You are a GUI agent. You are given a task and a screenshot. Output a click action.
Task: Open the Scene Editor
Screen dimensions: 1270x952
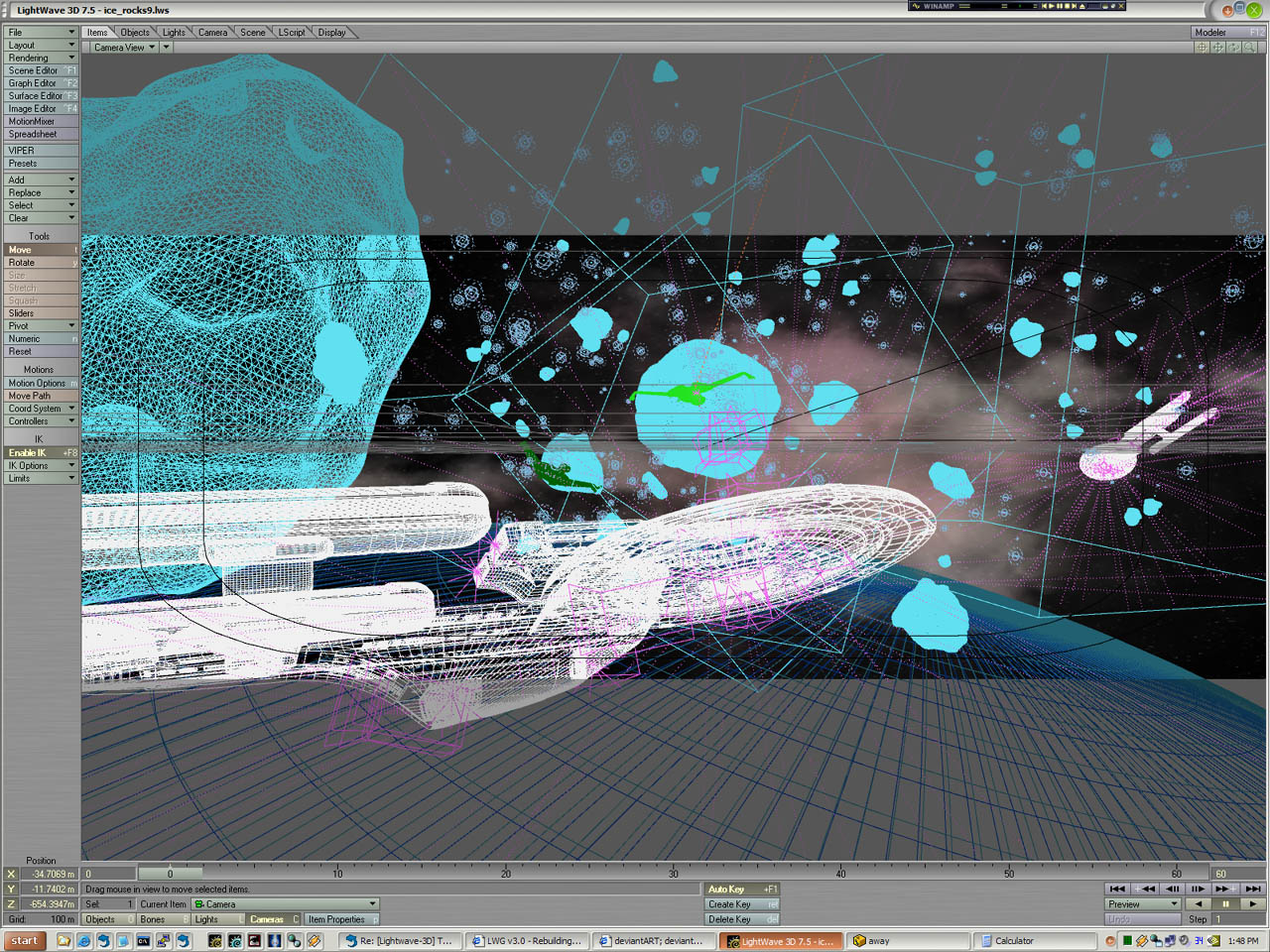(41, 70)
